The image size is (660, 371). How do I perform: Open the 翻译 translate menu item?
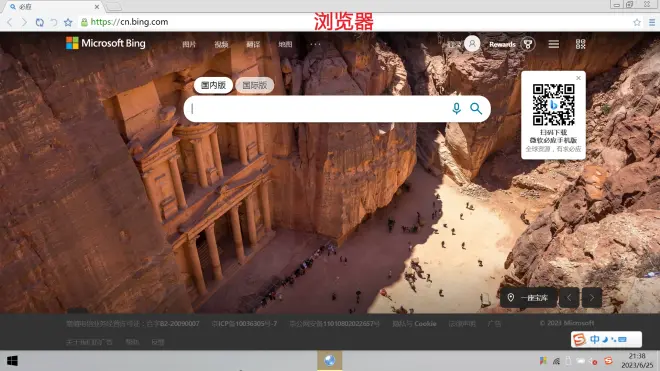(x=253, y=44)
